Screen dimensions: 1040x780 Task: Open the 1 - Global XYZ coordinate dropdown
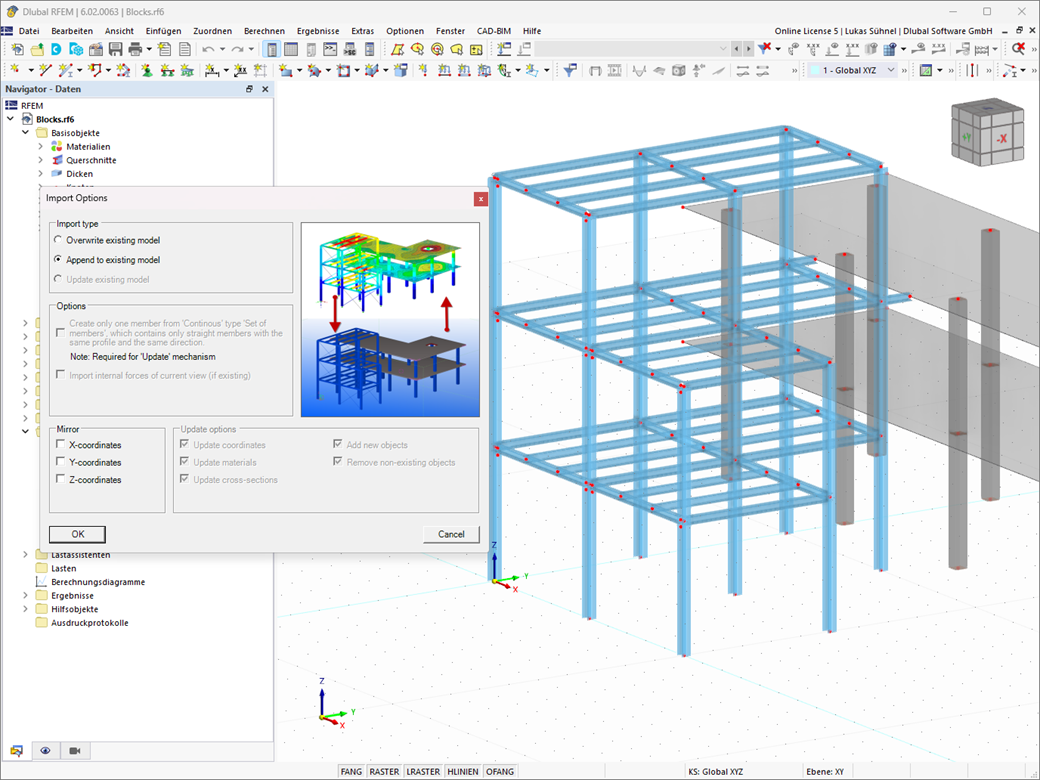(x=853, y=70)
